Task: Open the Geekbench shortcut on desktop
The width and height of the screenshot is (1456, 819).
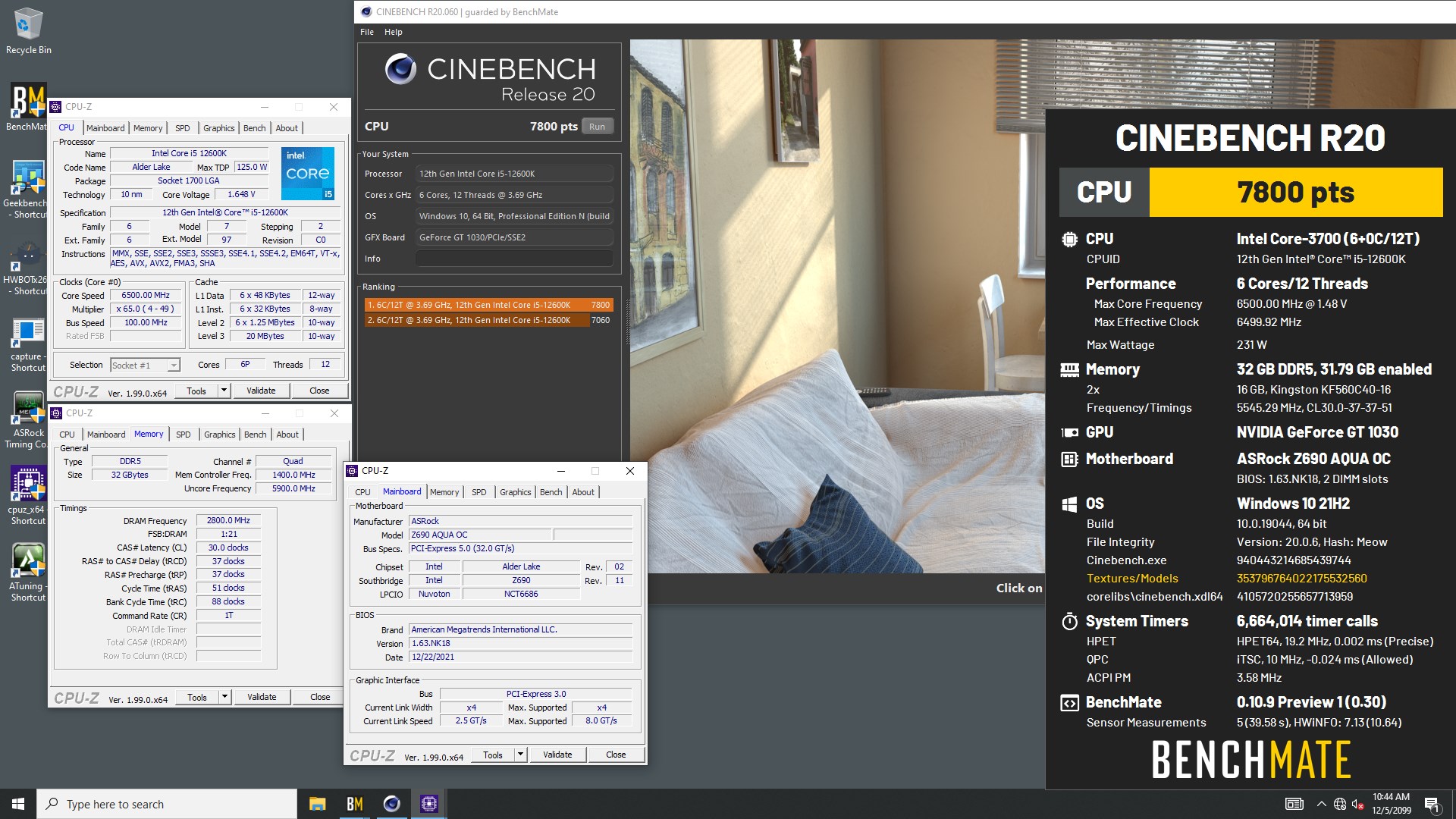Action: [x=28, y=190]
